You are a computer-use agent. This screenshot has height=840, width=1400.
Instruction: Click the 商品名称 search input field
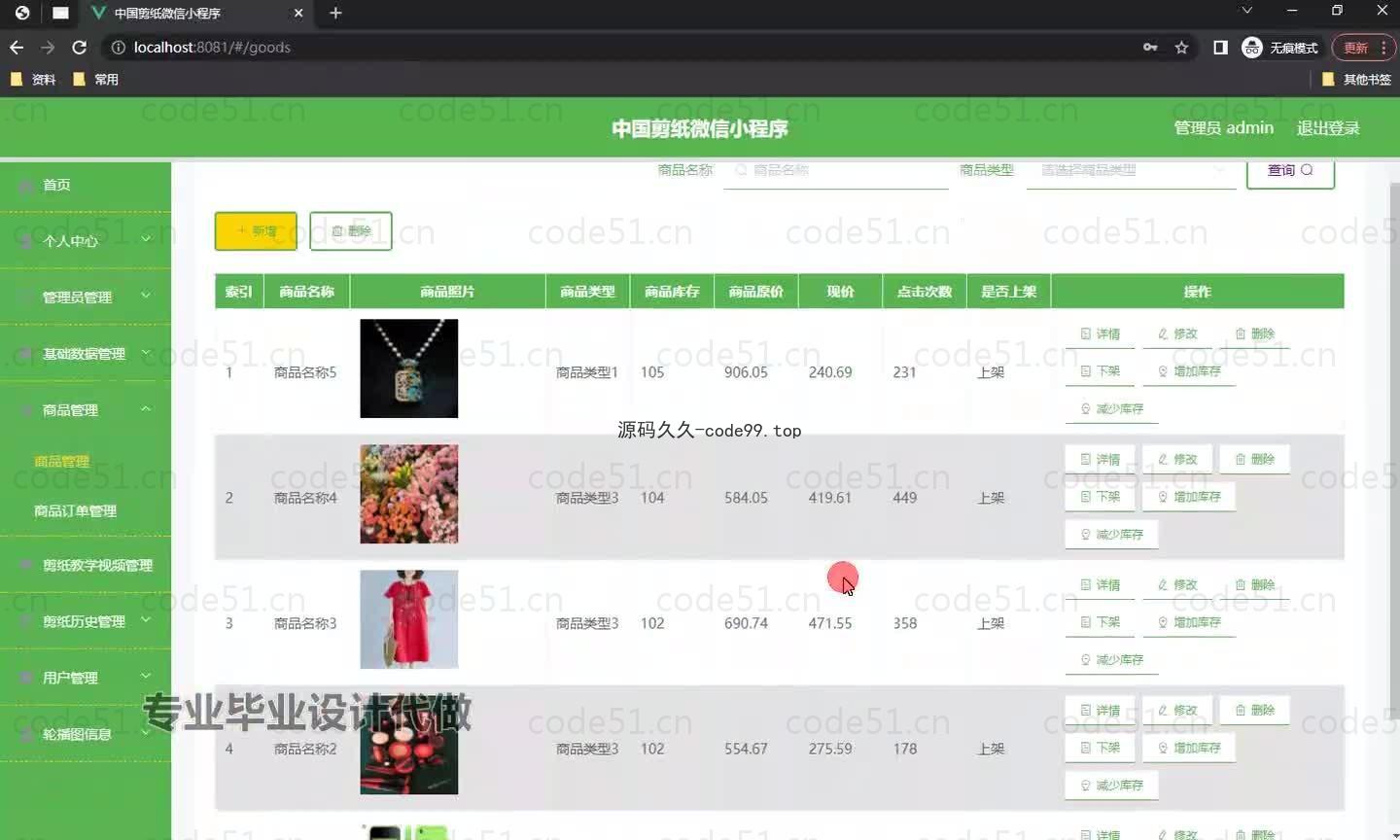click(x=836, y=171)
